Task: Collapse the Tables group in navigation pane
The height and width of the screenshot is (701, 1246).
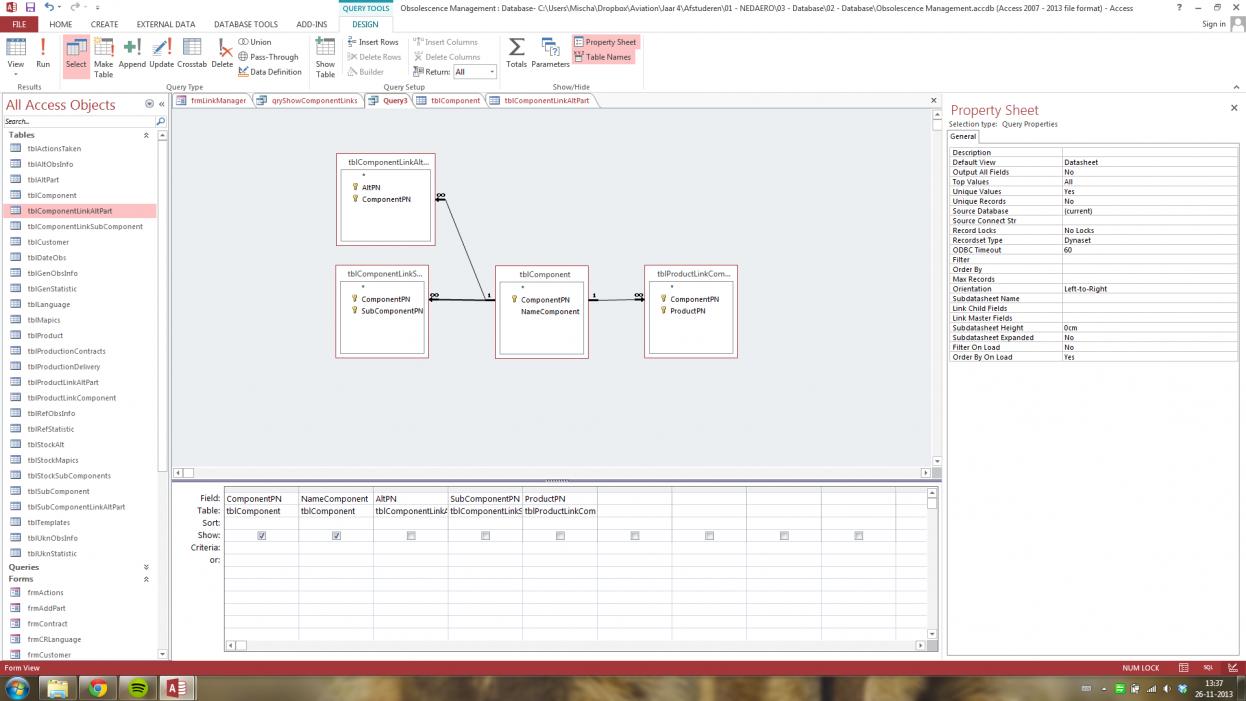Action: tap(147, 135)
